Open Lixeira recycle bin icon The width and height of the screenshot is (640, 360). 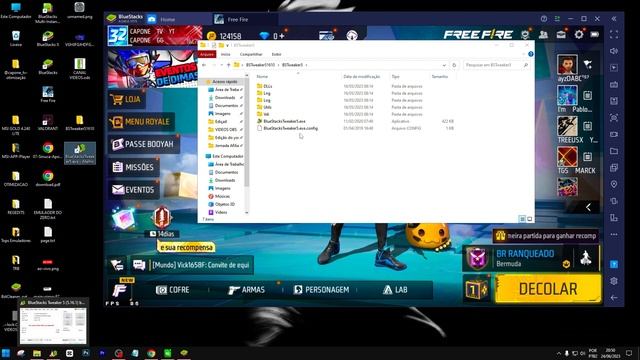pyautogui.click(x=16, y=39)
